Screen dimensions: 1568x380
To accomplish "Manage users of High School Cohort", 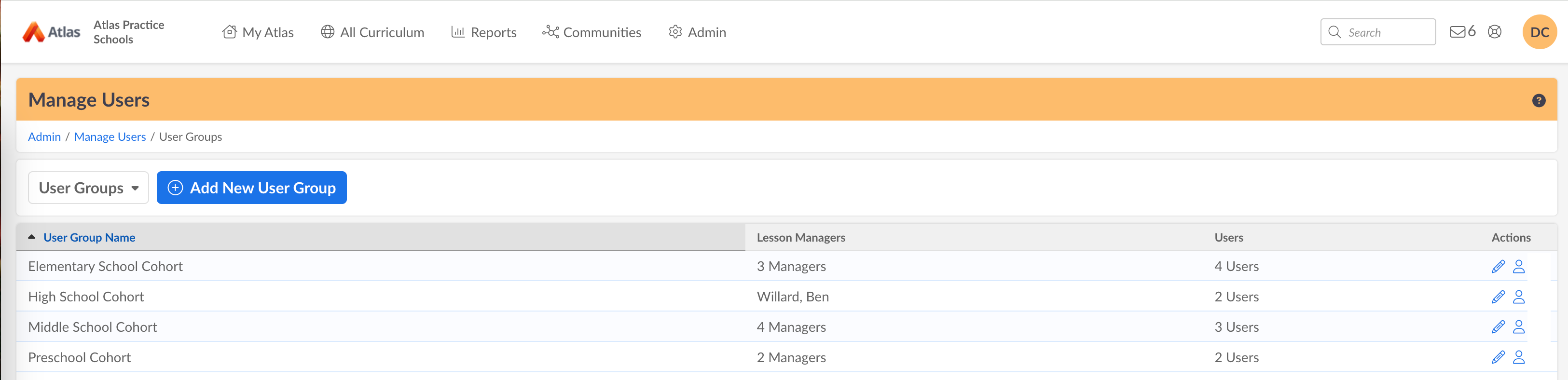I will coord(1519,297).
